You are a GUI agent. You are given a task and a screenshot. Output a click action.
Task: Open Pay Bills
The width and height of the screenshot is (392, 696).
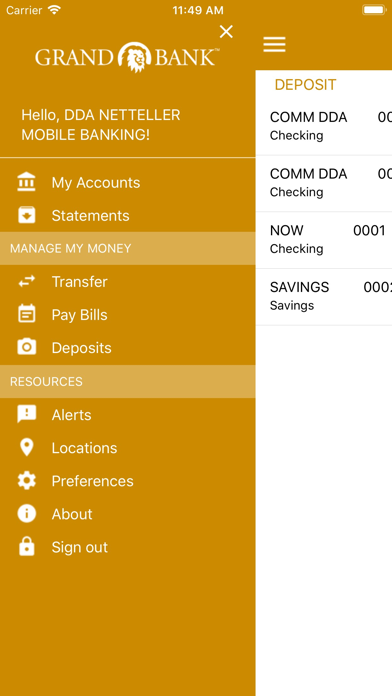(79, 315)
